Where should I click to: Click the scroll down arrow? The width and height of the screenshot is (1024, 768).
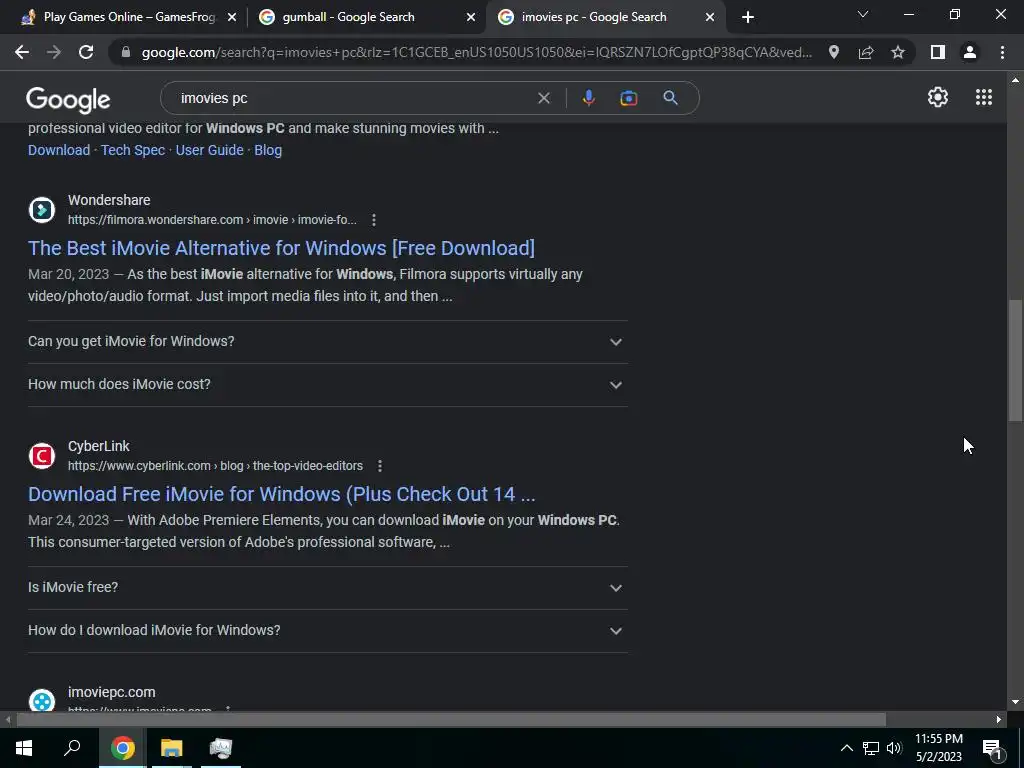(1015, 703)
